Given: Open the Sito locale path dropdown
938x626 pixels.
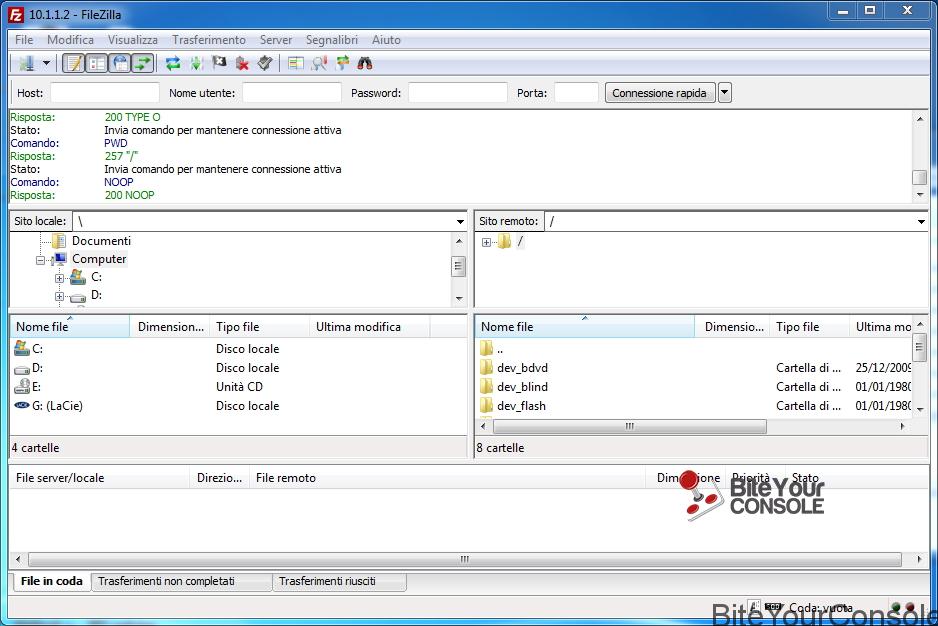Looking at the screenshot, I should (460, 221).
